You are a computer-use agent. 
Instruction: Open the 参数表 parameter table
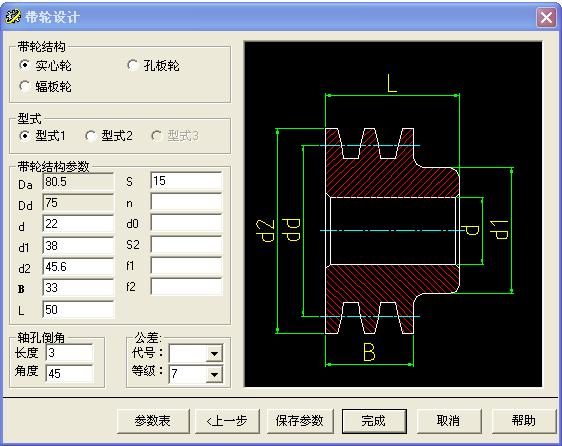tap(153, 421)
